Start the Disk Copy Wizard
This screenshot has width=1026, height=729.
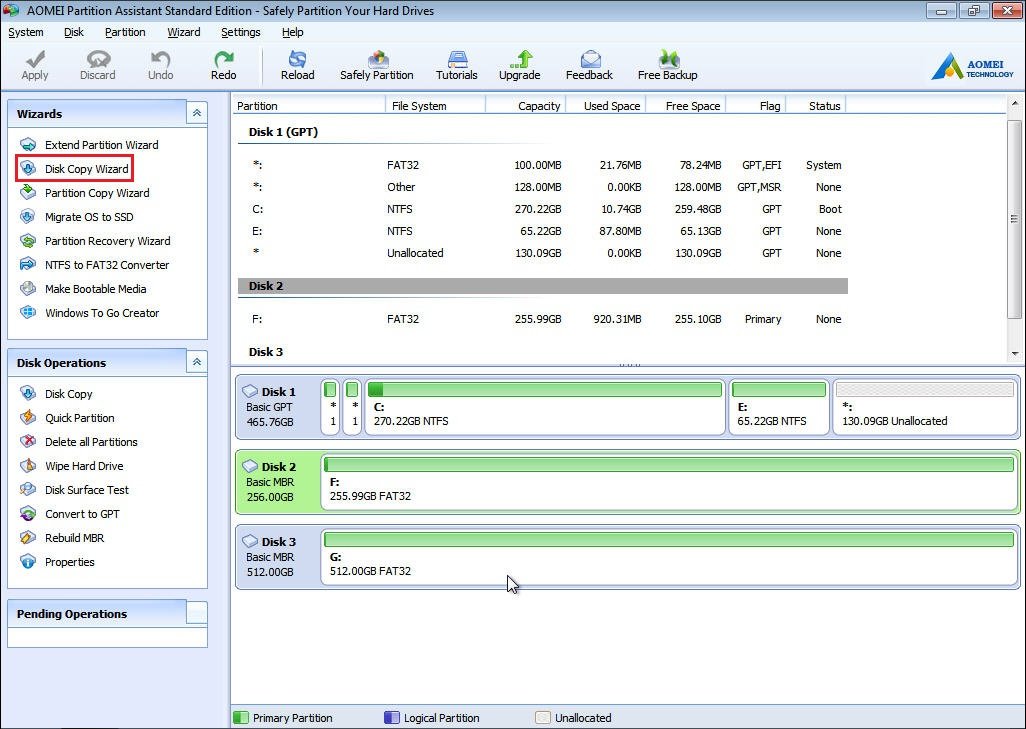pos(86,169)
